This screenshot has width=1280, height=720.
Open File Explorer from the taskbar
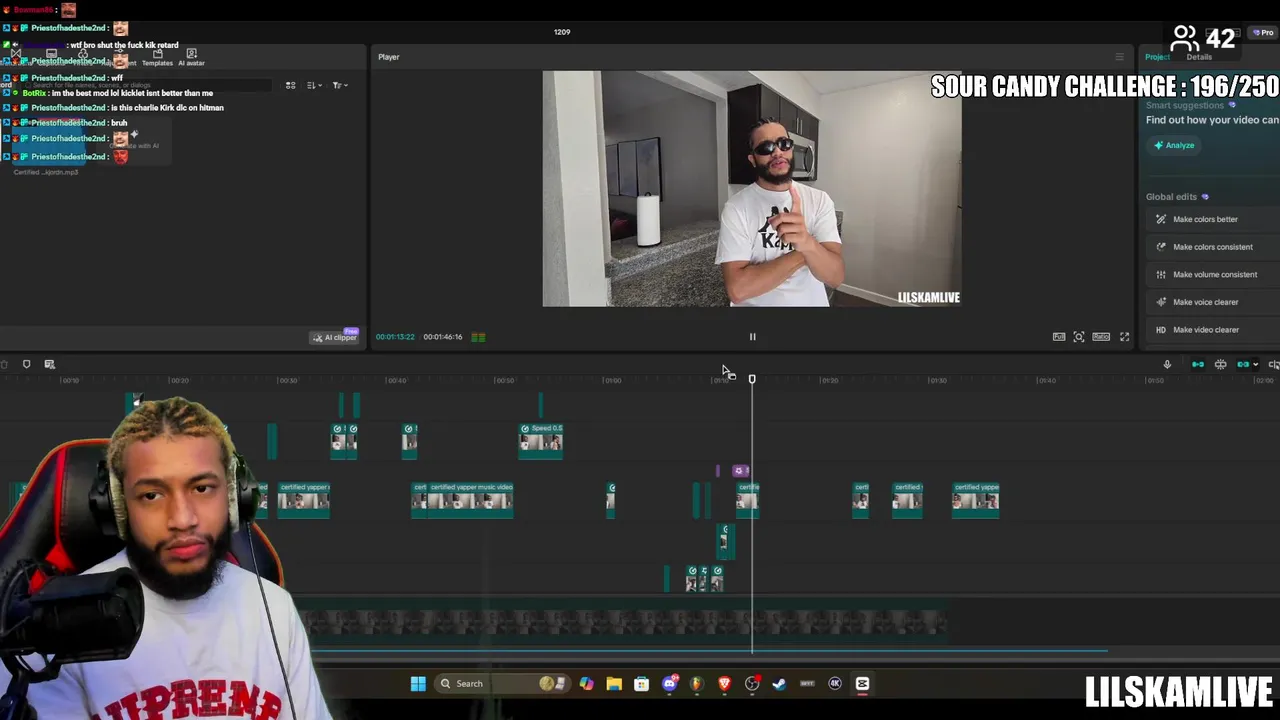coord(614,684)
